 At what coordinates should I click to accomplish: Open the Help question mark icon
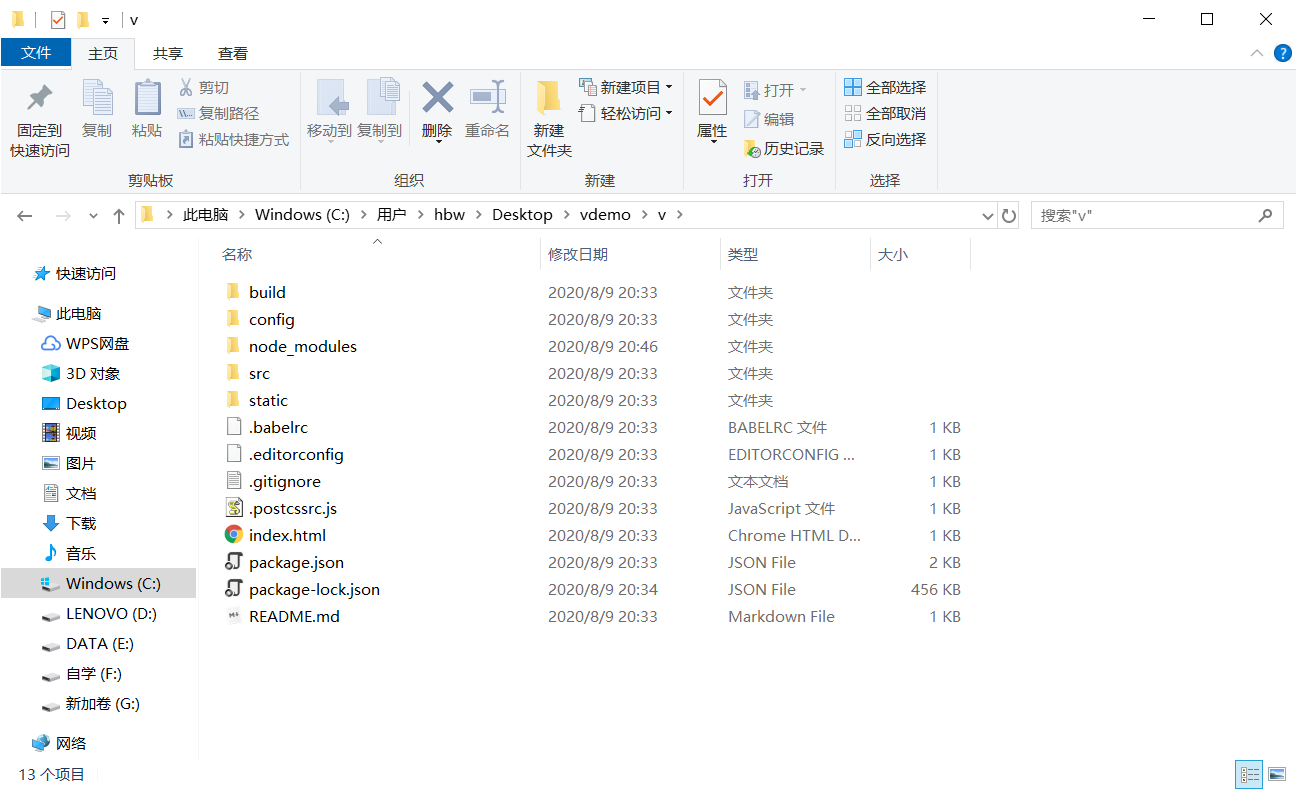pos(1282,53)
